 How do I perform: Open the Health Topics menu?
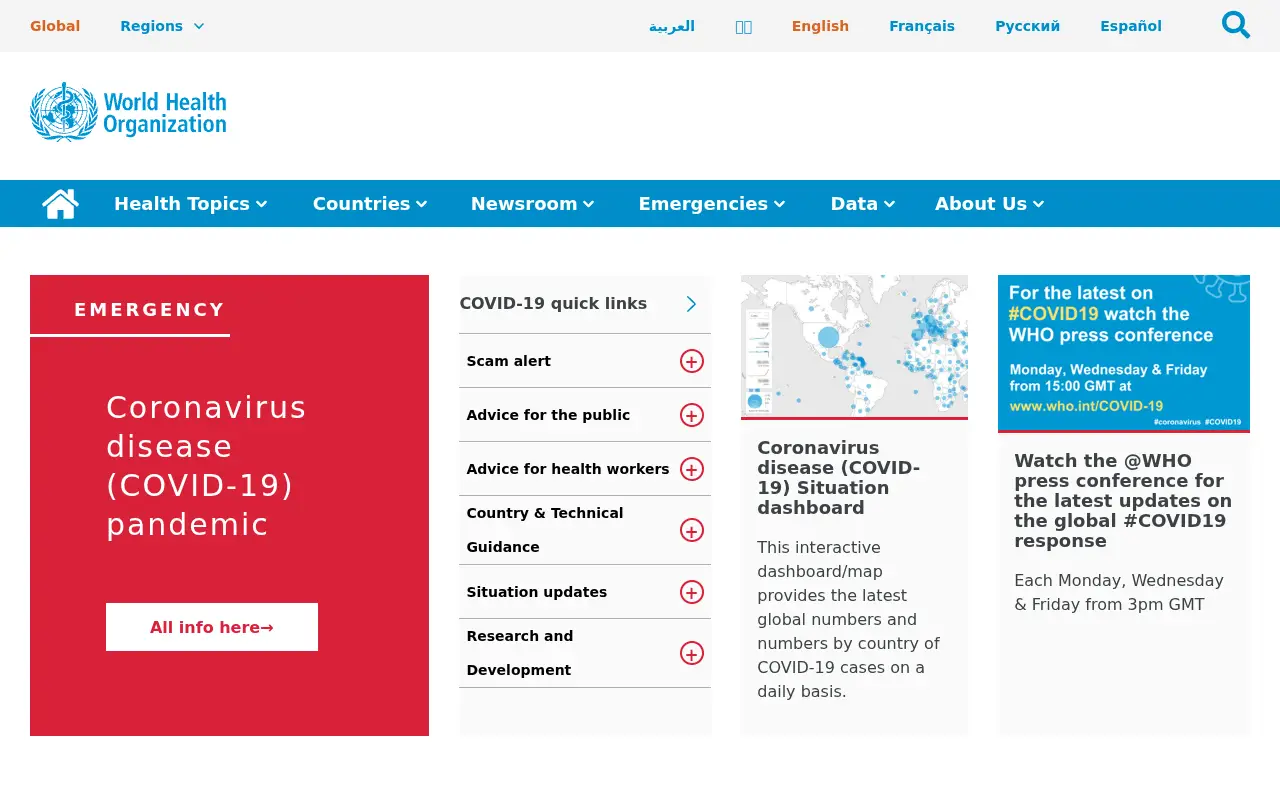pyautogui.click(x=190, y=204)
